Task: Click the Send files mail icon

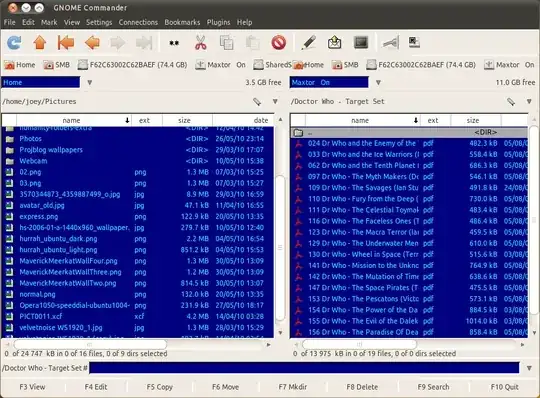Action: (x=334, y=43)
